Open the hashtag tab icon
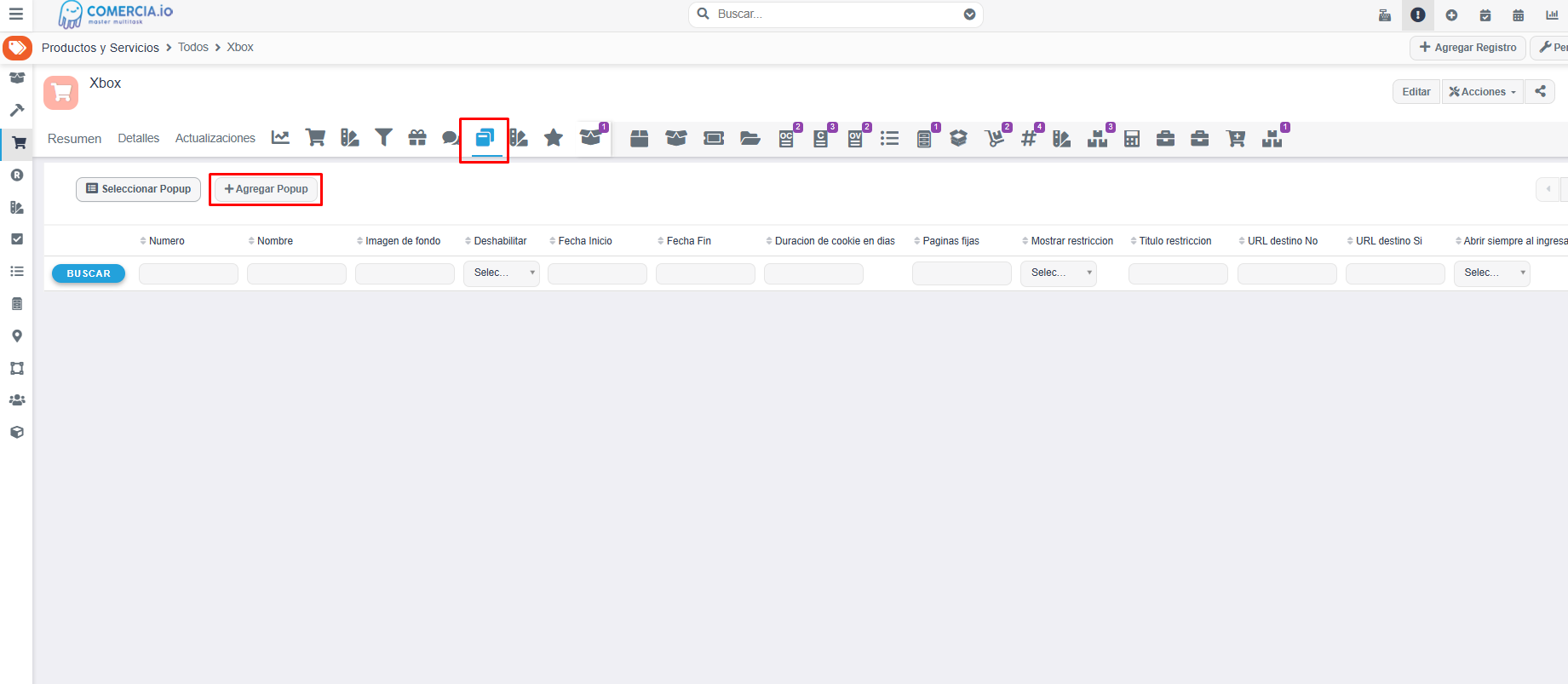The width and height of the screenshot is (1568, 684). point(1029,139)
